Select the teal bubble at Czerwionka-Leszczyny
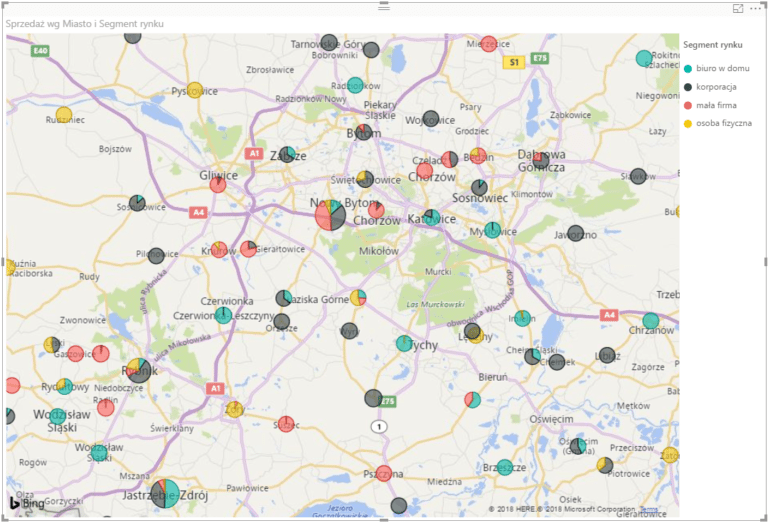 click(224, 315)
